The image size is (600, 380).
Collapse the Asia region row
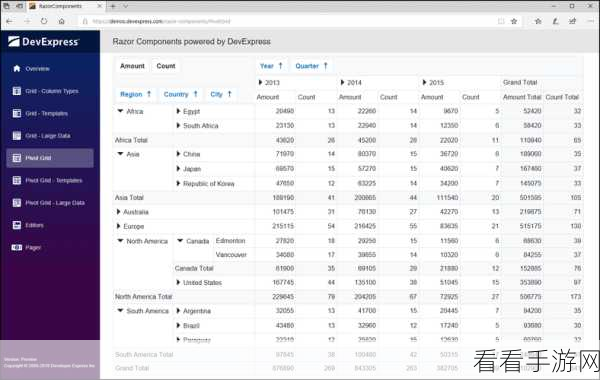[x=120, y=154]
